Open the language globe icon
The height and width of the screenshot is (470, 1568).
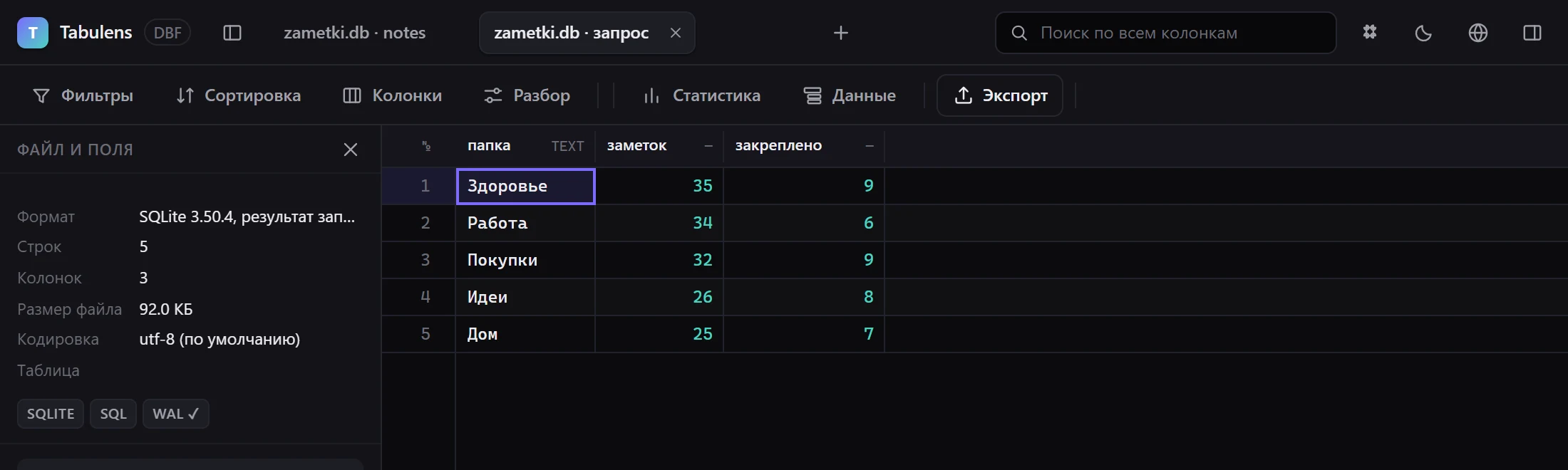point(1478,33)
